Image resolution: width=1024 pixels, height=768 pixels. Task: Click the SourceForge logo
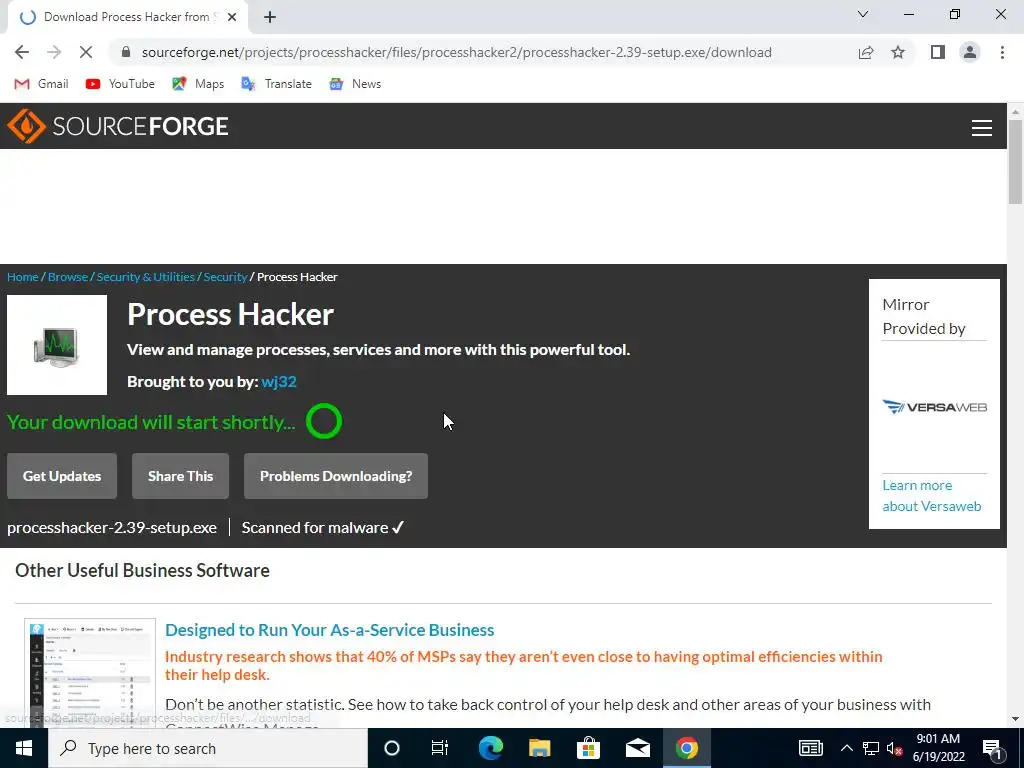click(x=118, y=126)
